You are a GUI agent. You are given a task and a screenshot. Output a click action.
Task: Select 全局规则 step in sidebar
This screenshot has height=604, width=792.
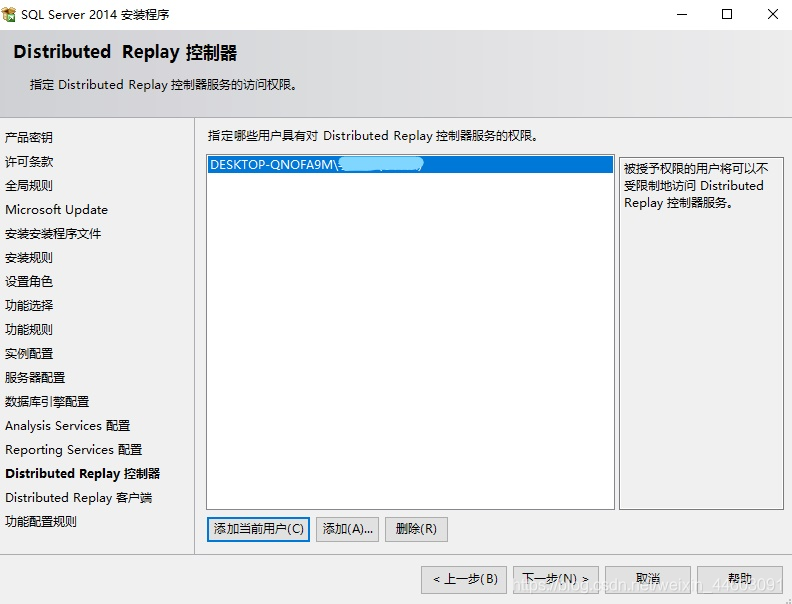click(29, 185)
